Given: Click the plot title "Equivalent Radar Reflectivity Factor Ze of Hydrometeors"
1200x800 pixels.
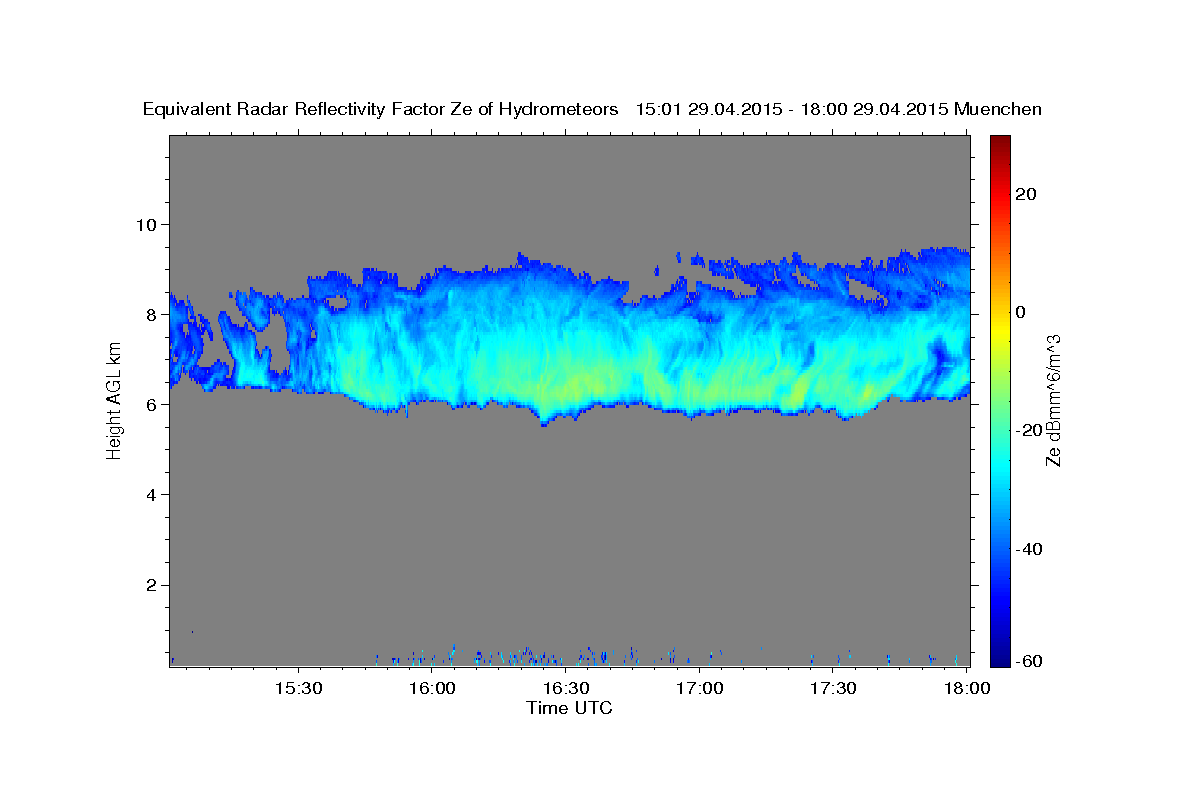Looking at the screenshot, I should [381, 109].
